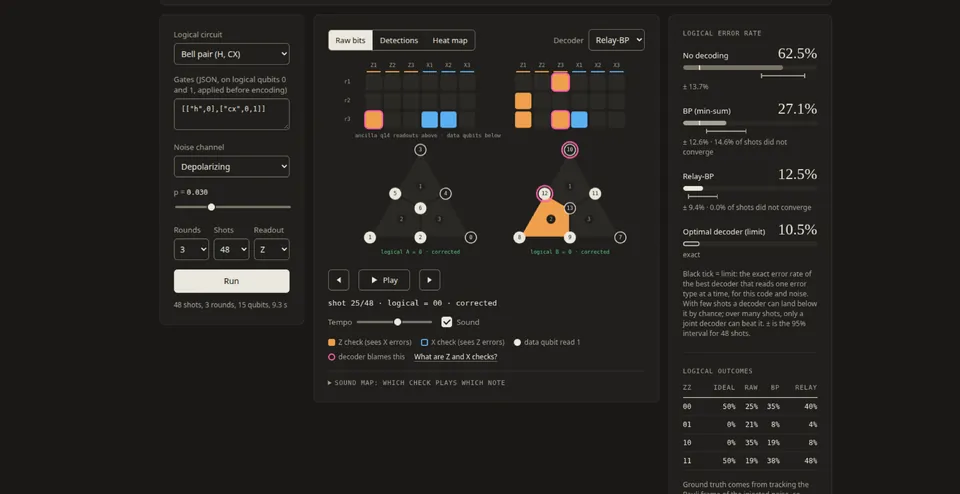Click data qubit 11 node in logical B
This screenshot has height=494, width=960.
pyautogui.click(x=594, y=193)
